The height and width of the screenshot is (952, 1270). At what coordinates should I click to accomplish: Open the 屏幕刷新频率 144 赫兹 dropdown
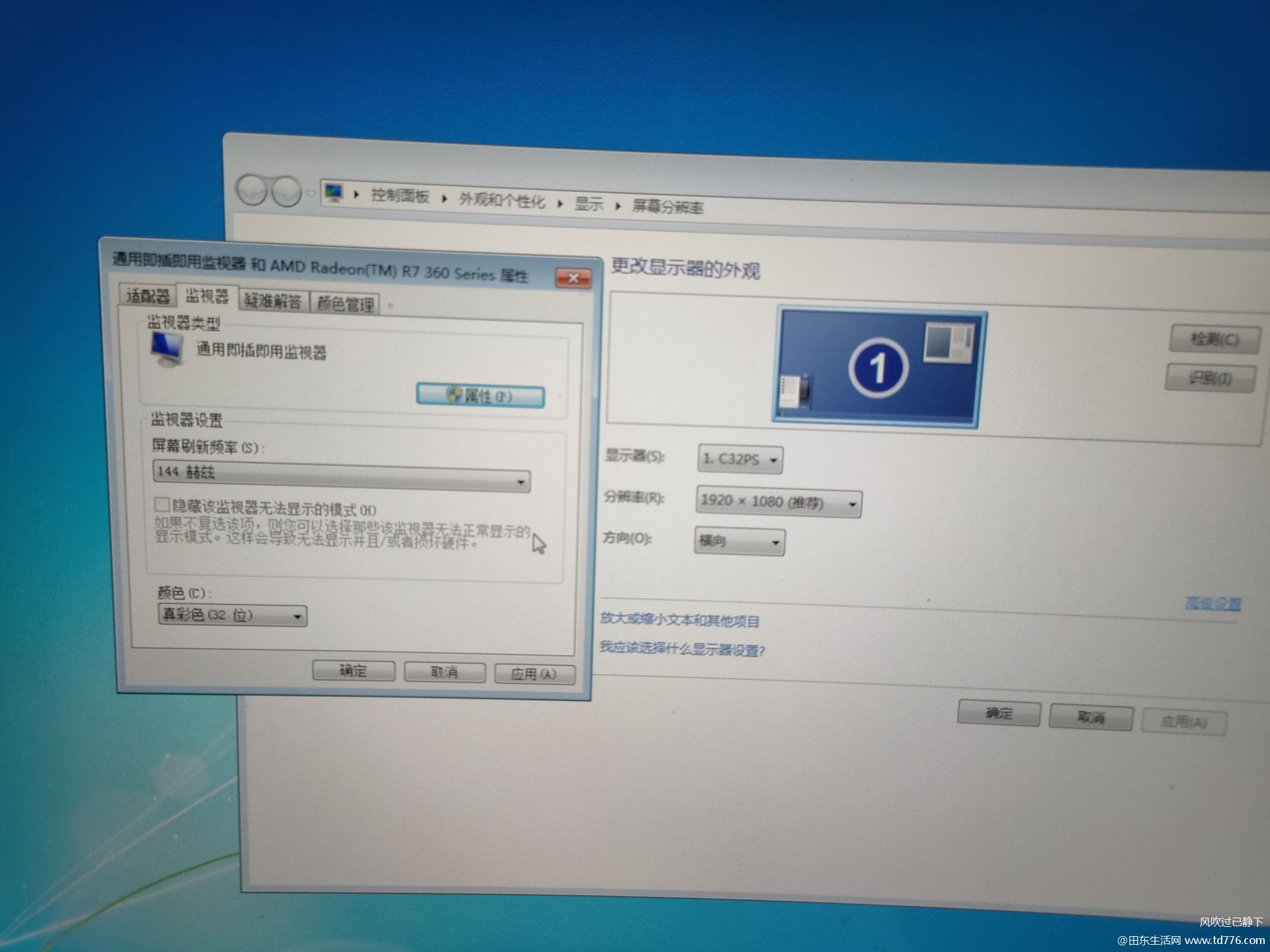[x=341, y=475]
